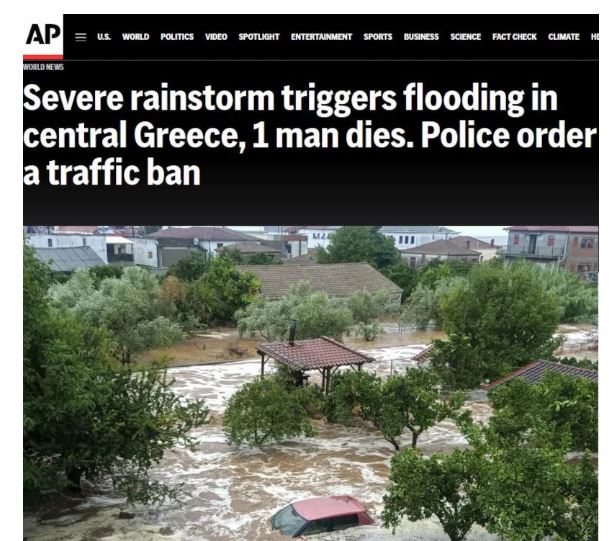This screenshot has height=541, width=609.
Task: Go to the Sports section
Action: coord(378,37)
